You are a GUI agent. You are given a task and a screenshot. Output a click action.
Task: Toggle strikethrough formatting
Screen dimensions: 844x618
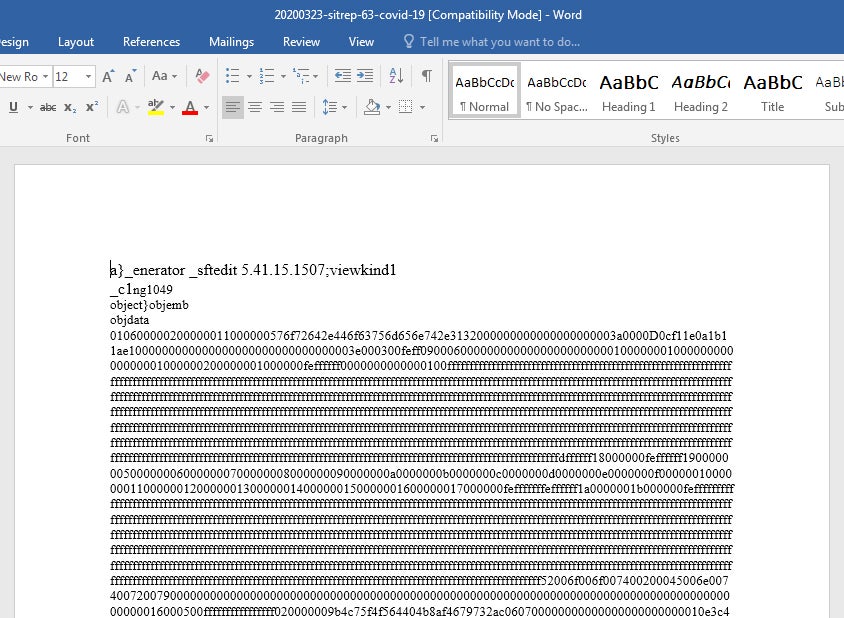pos(47,107)
